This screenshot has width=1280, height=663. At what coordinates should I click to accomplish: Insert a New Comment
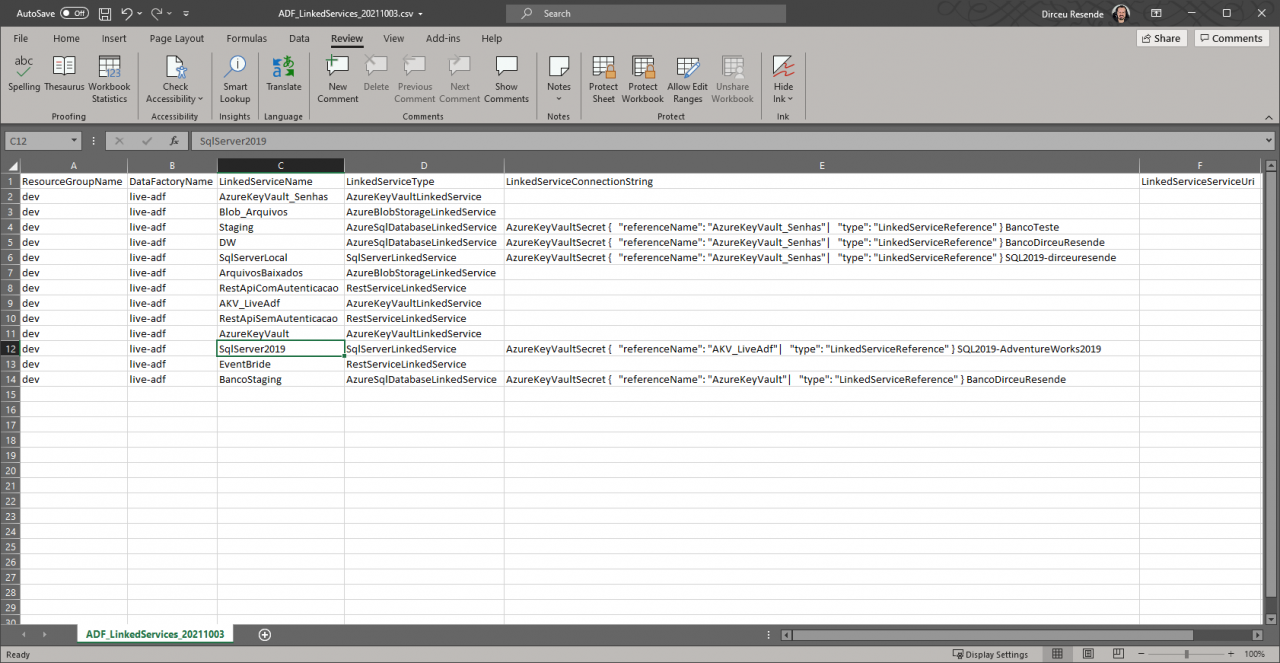(337, 79)
